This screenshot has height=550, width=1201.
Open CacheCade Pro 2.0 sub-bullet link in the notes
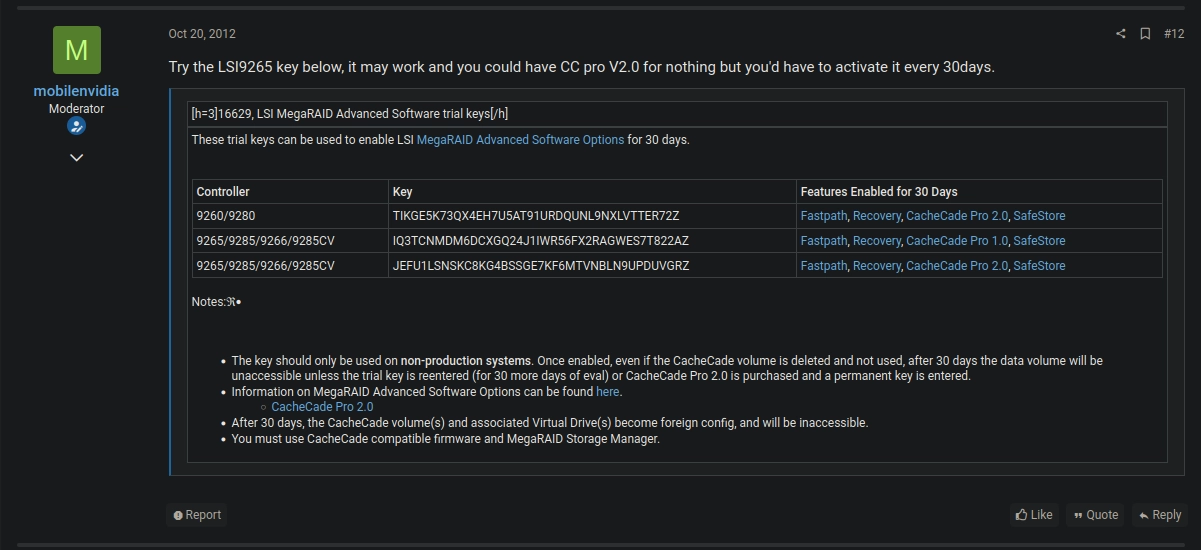322,407
